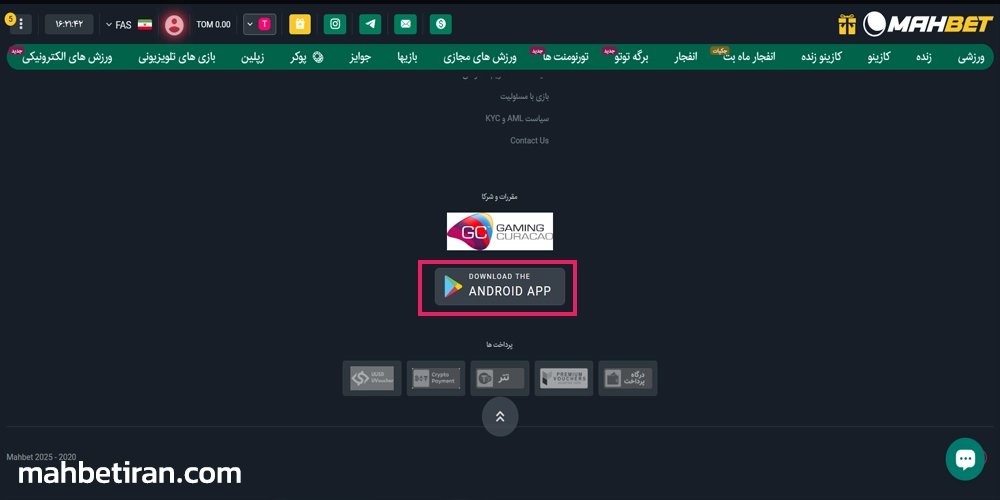Click the live chat bubble icon
Screen dimensions: 1000x500
click(965, 458)
